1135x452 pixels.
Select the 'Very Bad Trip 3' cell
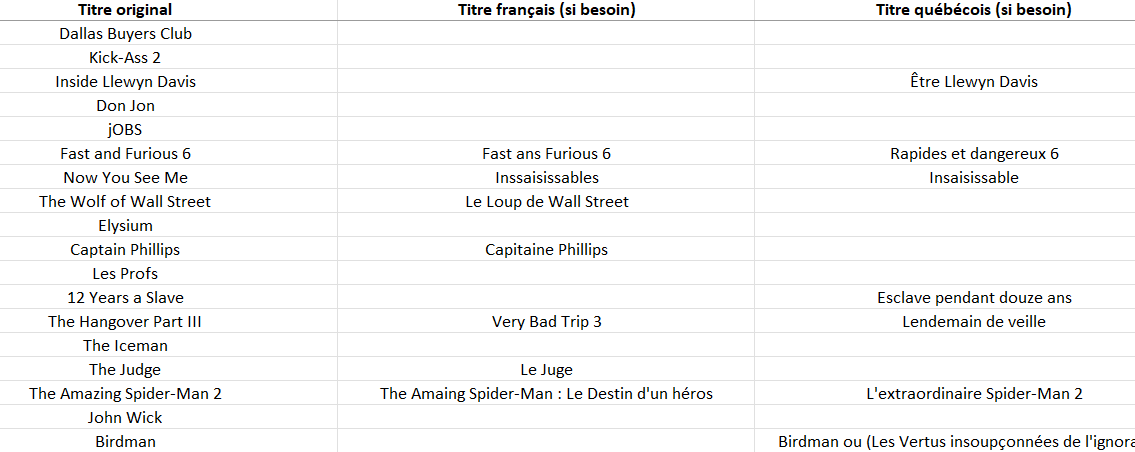tap(547, 321)
